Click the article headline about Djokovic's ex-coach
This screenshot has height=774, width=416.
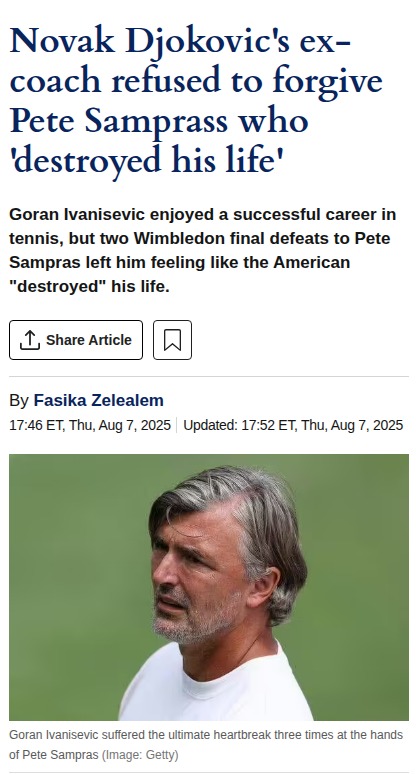click(x=196, y=101)
